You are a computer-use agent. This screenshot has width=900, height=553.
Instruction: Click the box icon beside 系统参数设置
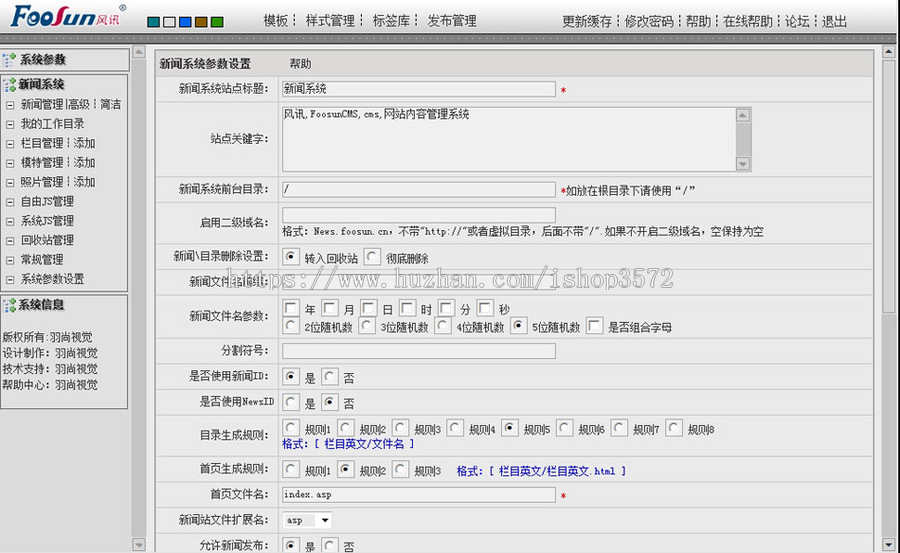click(10, 280)
